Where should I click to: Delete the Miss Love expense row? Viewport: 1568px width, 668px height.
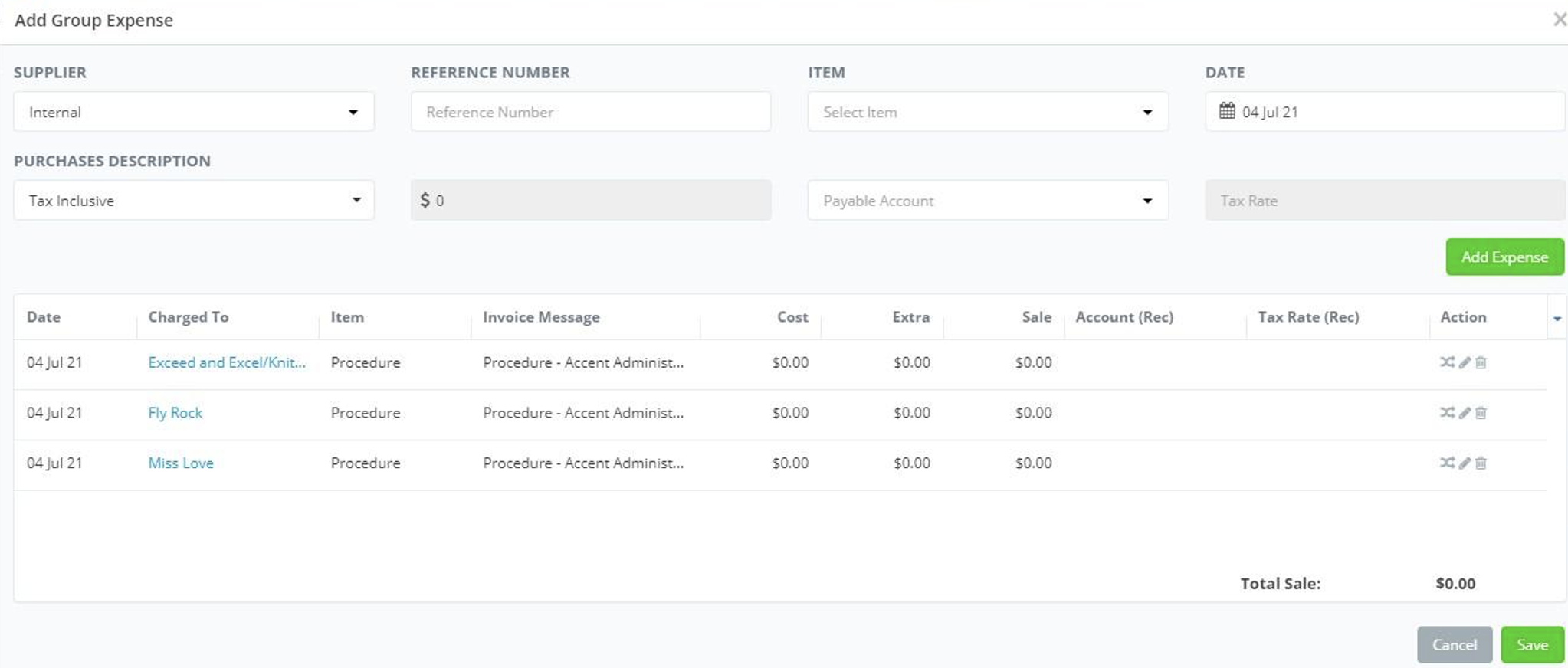1481,463
